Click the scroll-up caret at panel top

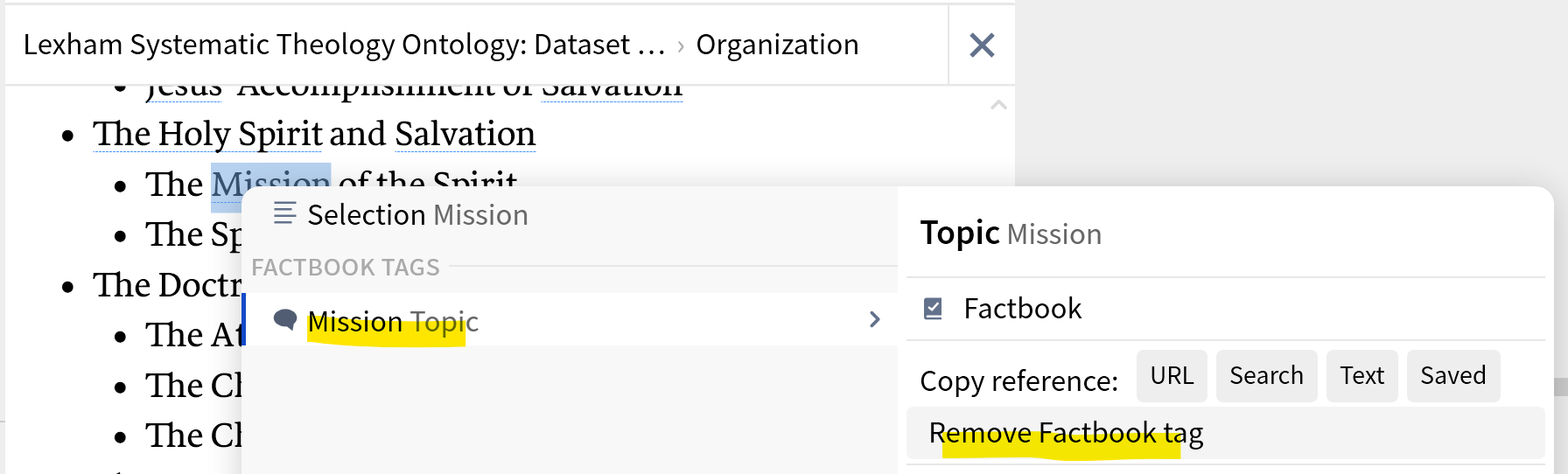point(998,105)
